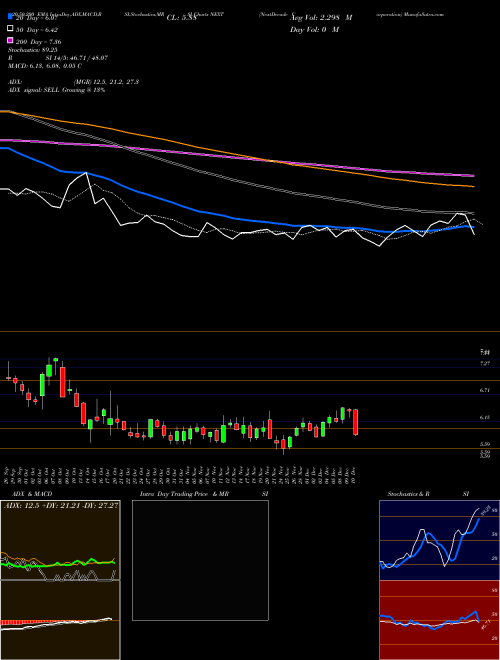Screen dimensions: 500x660
Task: Select the '50 Day = 6.42' legend text
Action: click(x=37, y=30)
